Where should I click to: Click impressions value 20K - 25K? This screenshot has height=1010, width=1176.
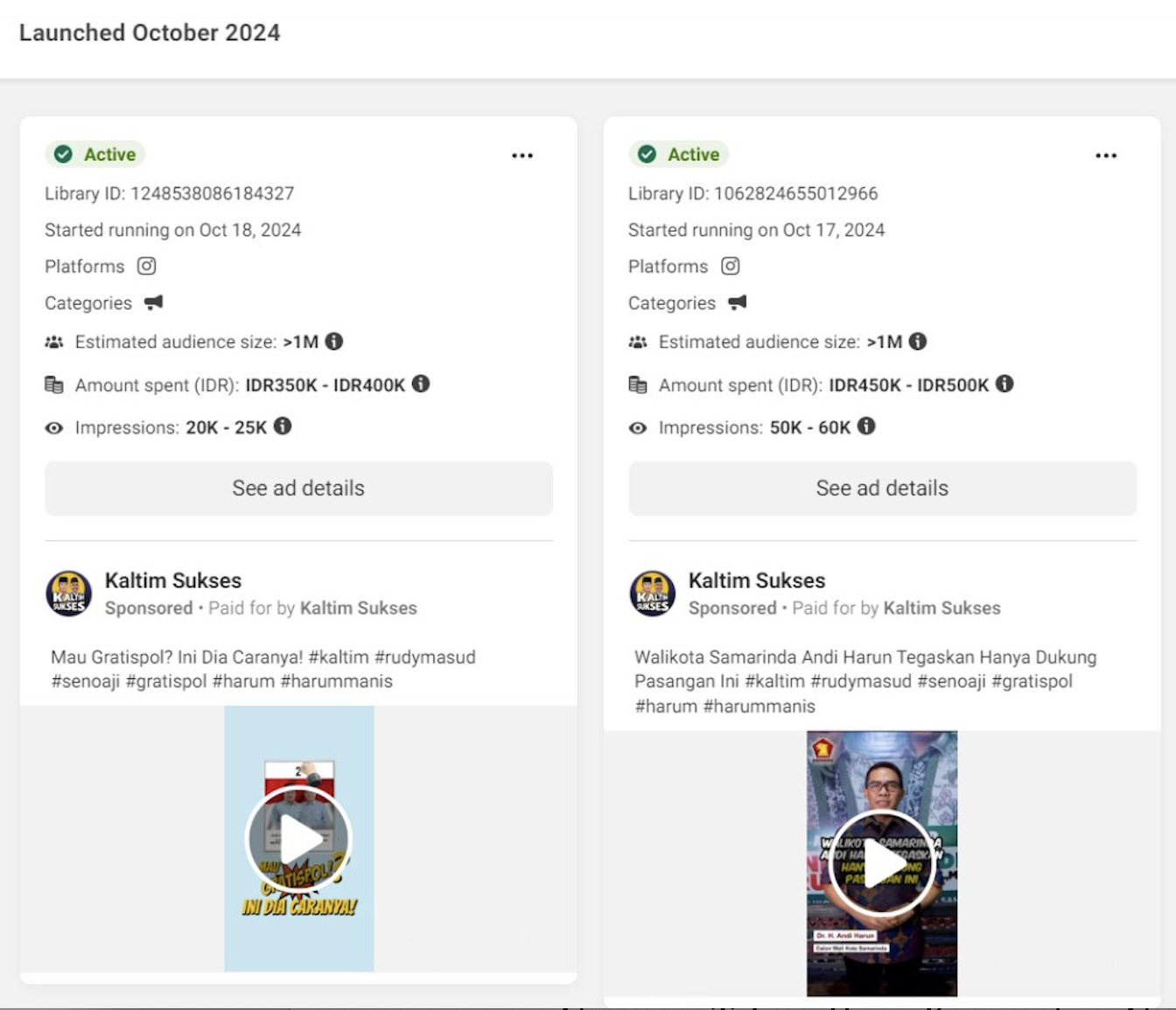click(227, 428)
